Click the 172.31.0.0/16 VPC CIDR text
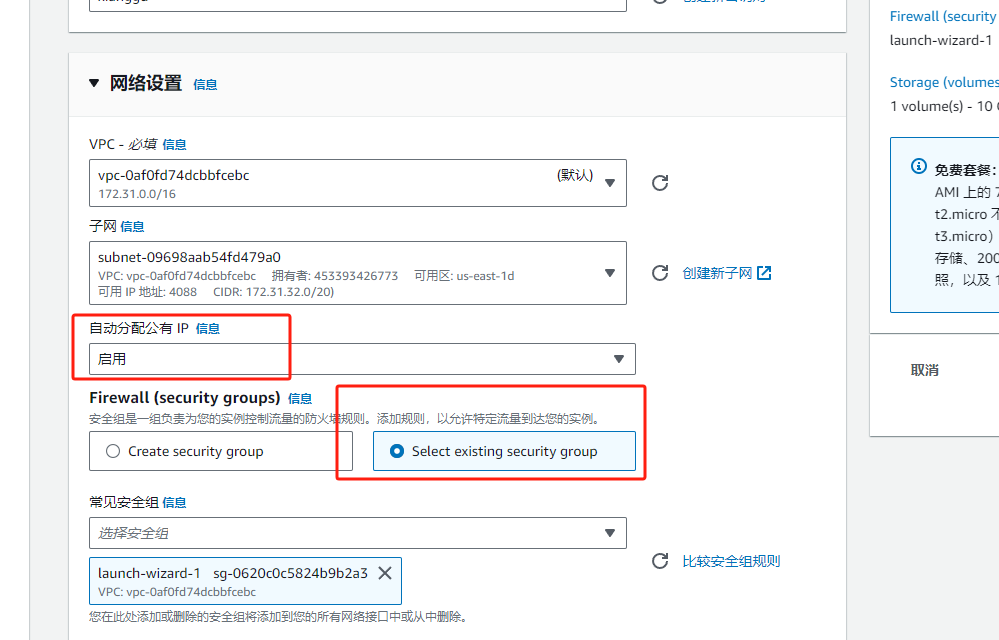Image resolution: width=999 pixels, height=640 pixels. (137, 194)
